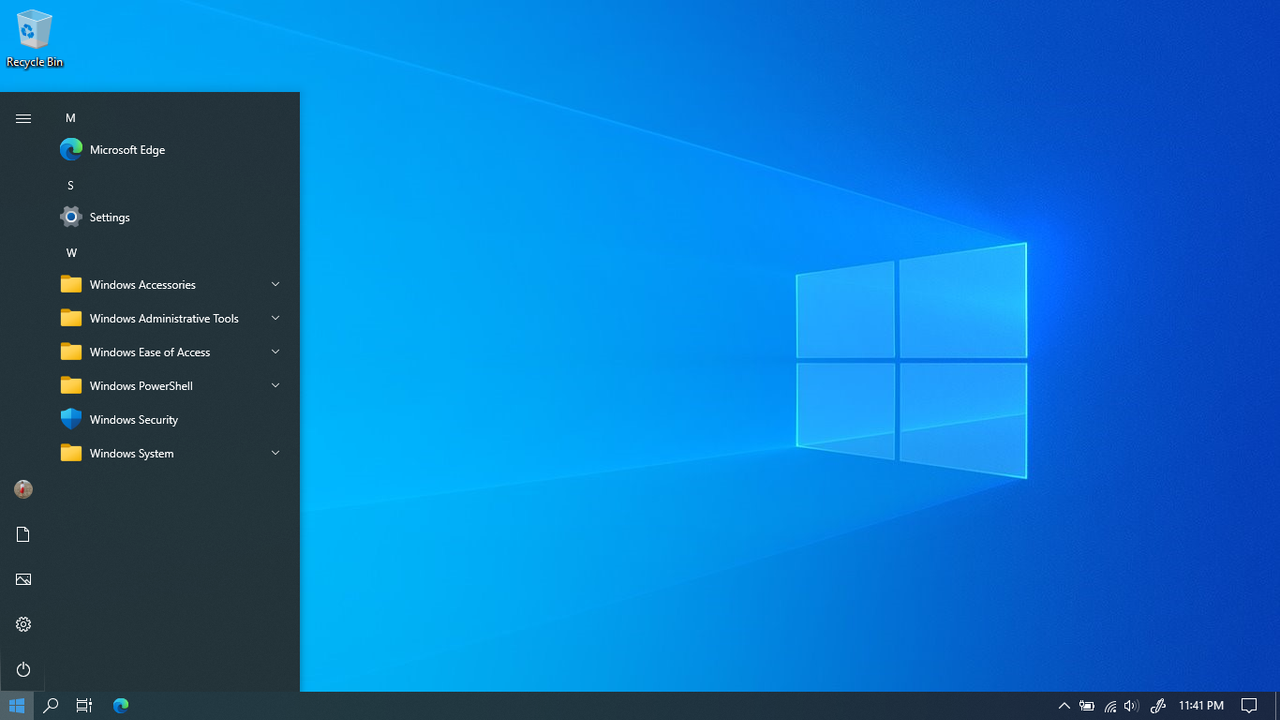Image resolution: width=1280 pixels, height=720 pixels.
Task: Click the Show desktop sliver
Action: click(1277, 706)
